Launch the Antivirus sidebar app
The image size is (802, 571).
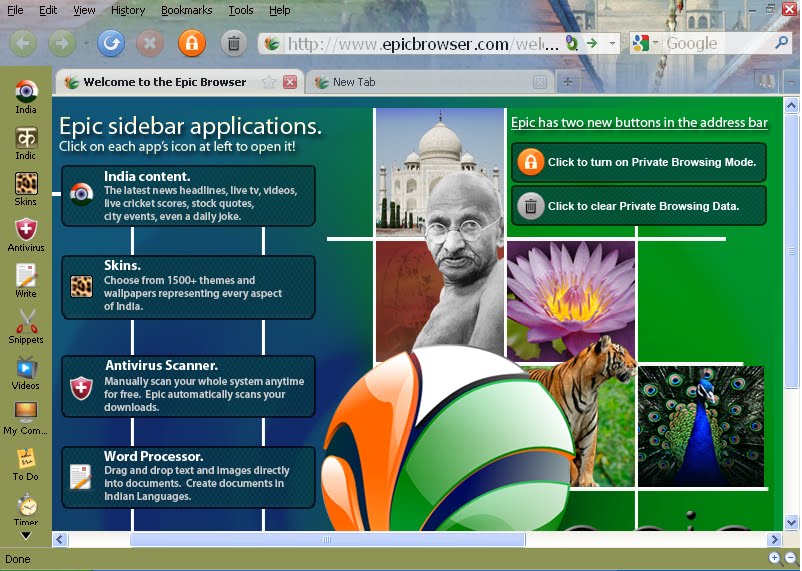coord(26,235)
